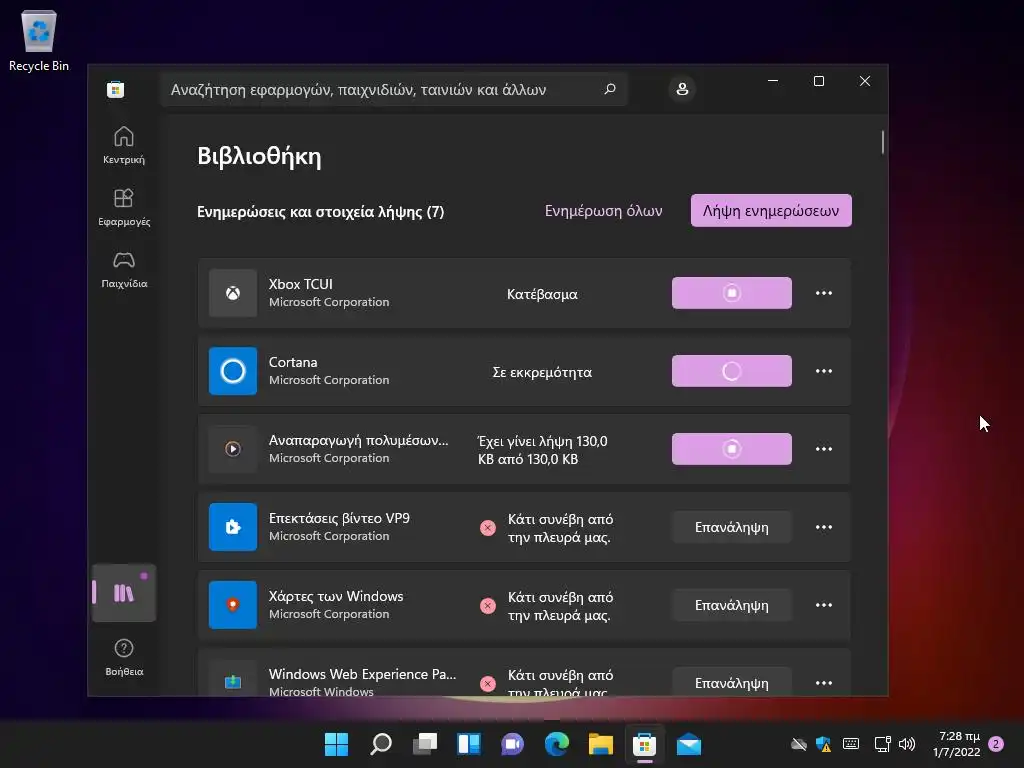The width and height of the screenshot is (1024, 768).
Task: Open the notification count badge
Action: point(996,744)
